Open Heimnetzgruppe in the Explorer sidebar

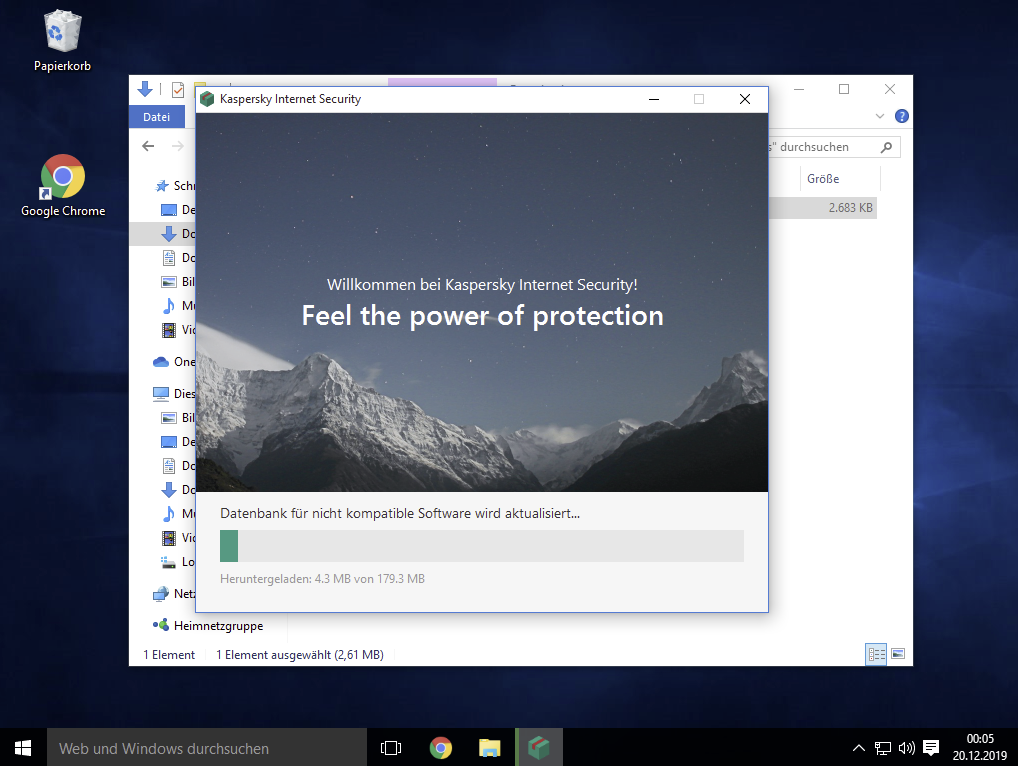click(x=208, y=625)
